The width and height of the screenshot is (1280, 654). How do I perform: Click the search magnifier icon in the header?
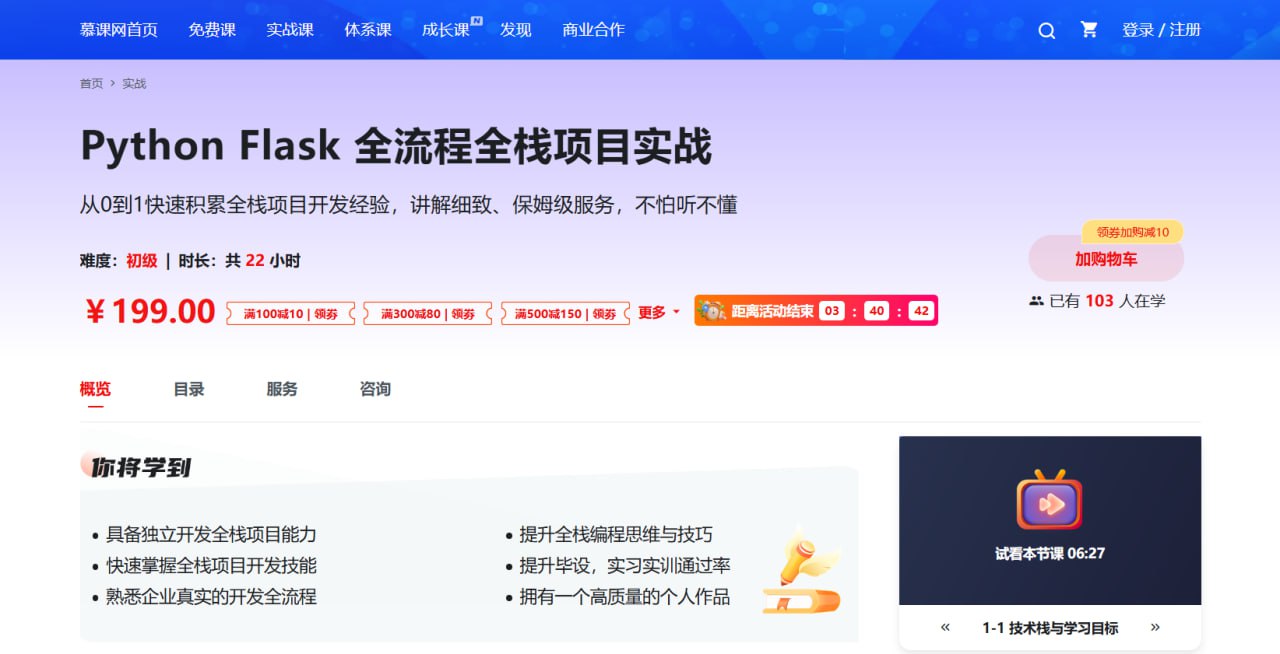1046,31
